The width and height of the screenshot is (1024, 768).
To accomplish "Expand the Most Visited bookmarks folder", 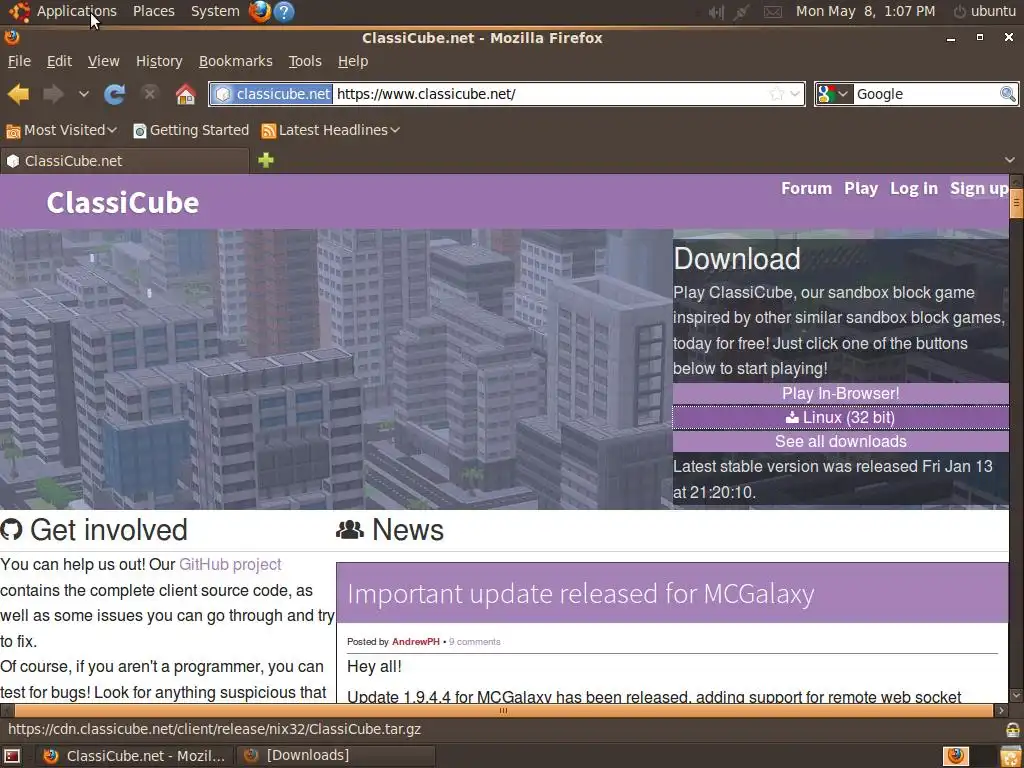I will tap(61, 130).
